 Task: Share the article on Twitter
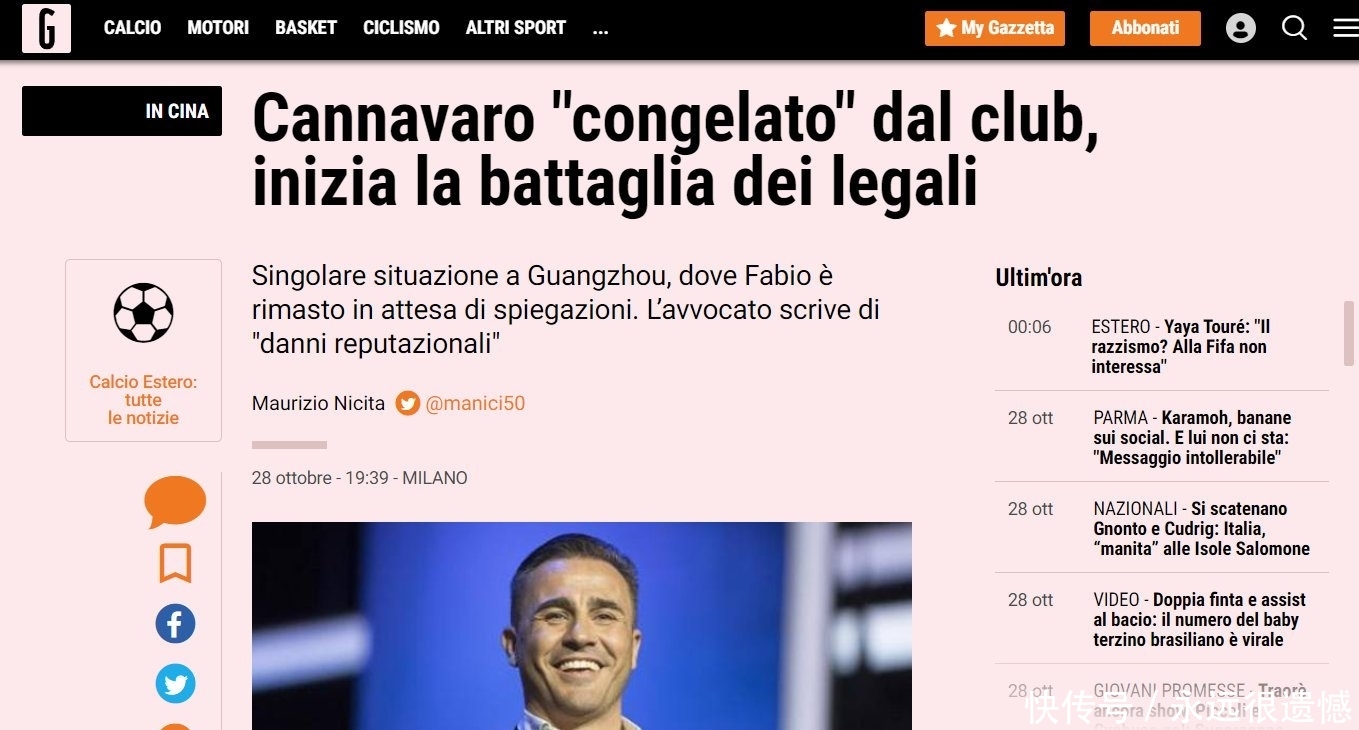[175, 685]
